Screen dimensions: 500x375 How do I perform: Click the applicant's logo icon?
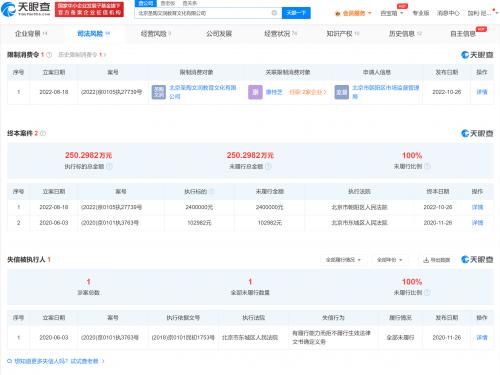pyautogui.click(x=341, y=92)
